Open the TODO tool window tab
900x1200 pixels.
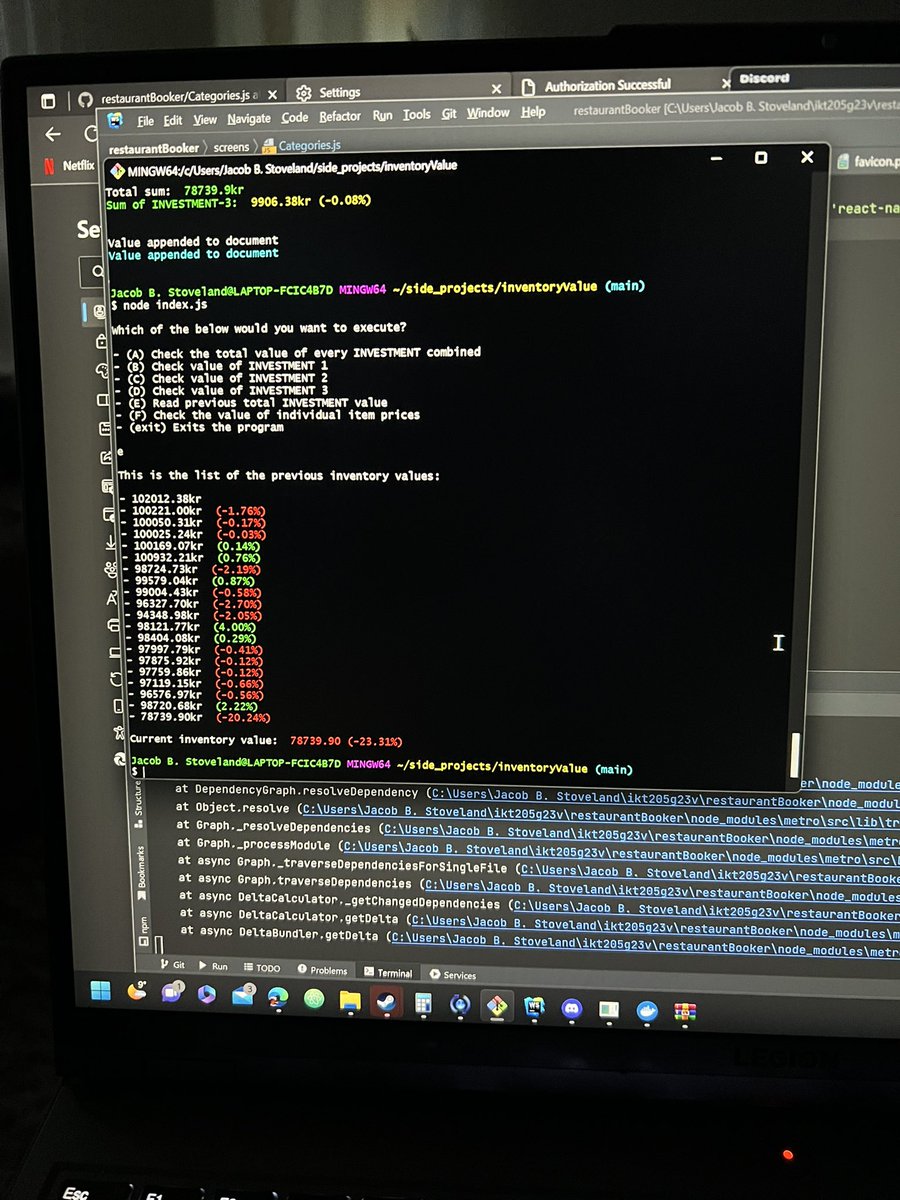click(262, 968)
